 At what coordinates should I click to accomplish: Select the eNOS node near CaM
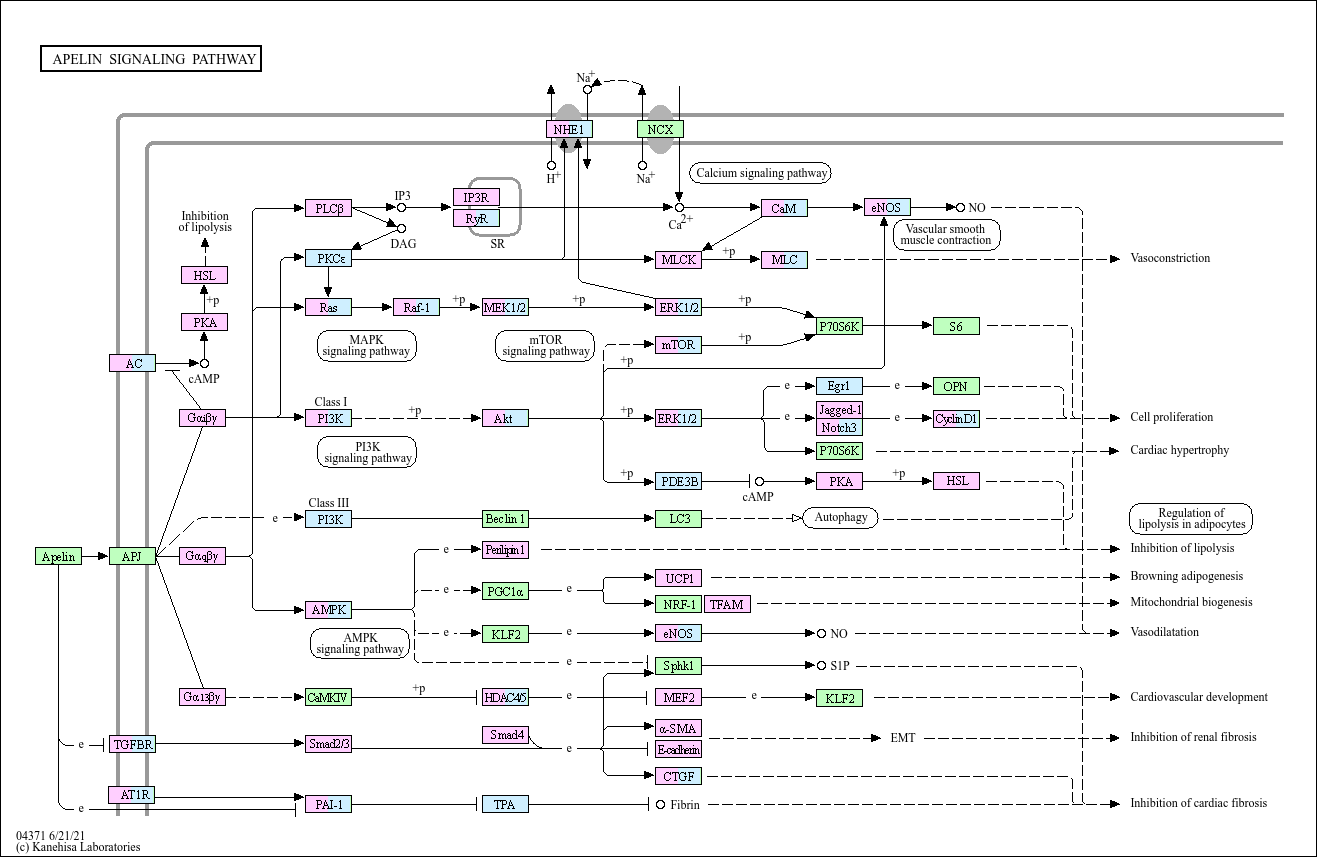coord(884,208)
